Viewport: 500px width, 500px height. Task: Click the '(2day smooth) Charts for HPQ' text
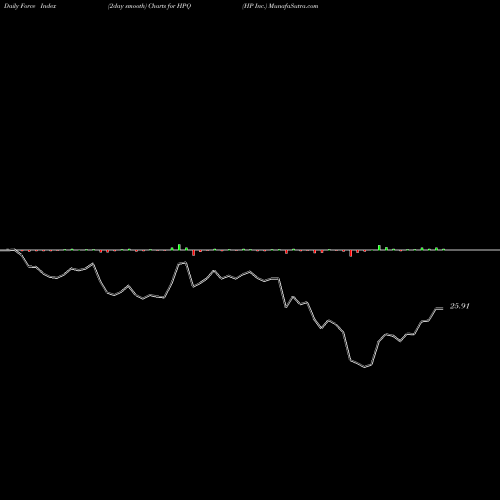(149, 6)
